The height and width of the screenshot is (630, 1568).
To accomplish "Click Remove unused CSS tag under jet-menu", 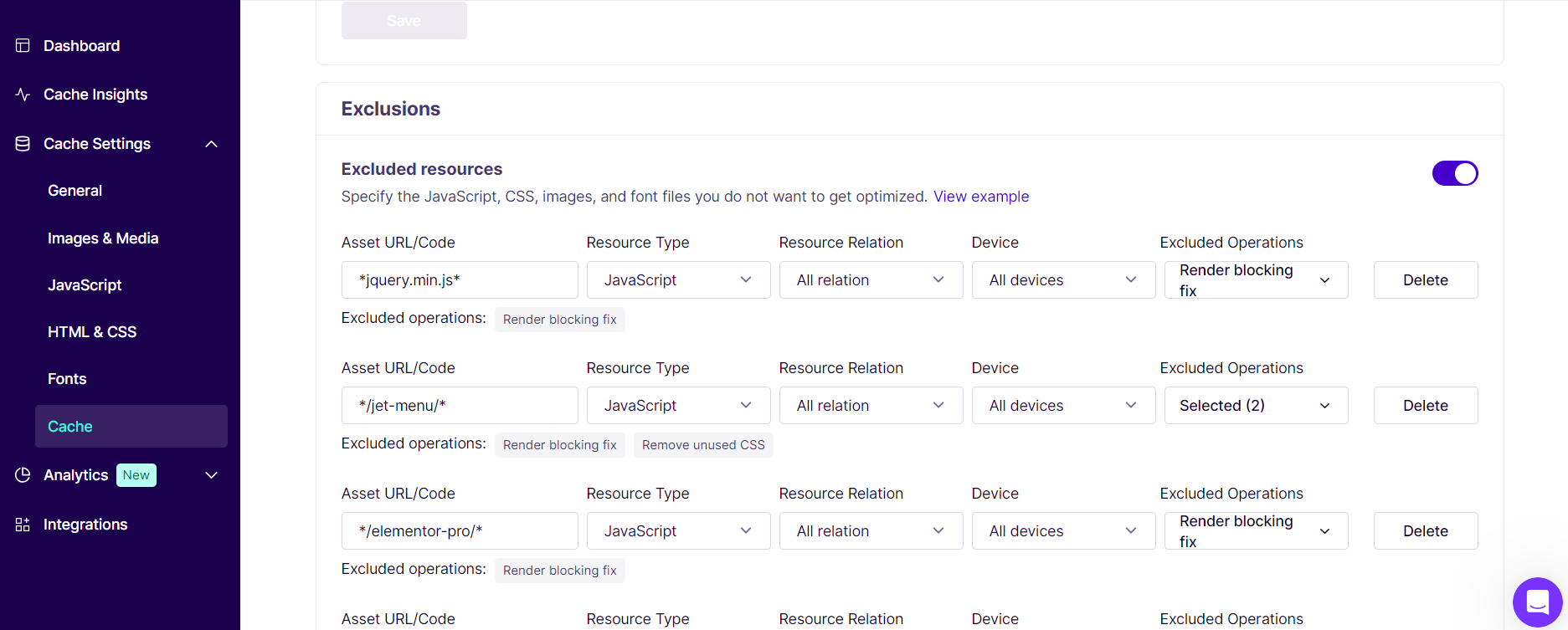I will pos(703,445).
